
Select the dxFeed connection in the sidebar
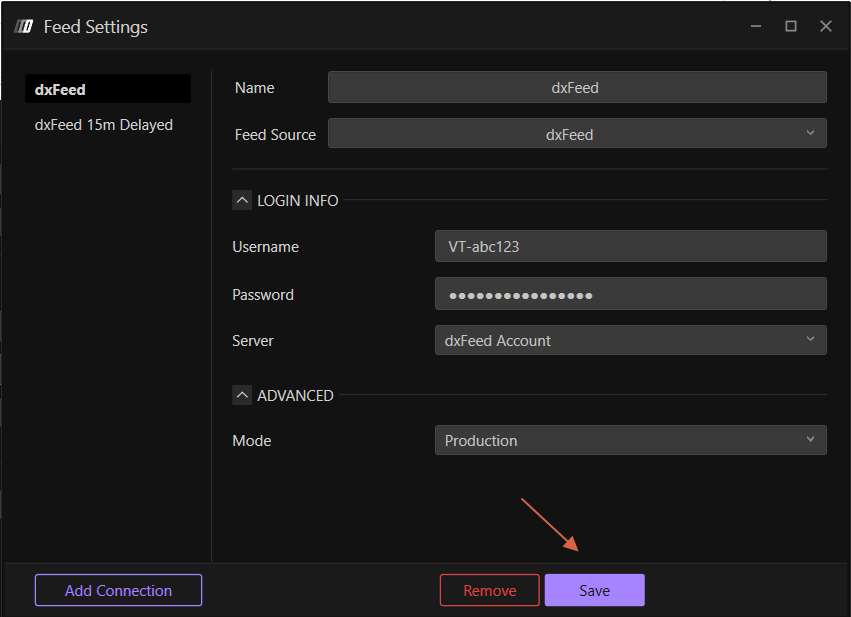point(107,88)
